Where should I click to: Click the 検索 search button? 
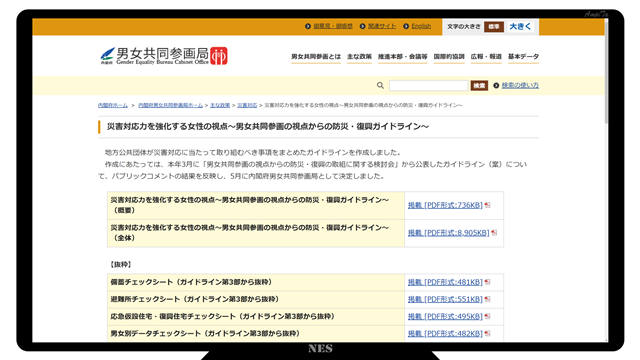(479, 85)
